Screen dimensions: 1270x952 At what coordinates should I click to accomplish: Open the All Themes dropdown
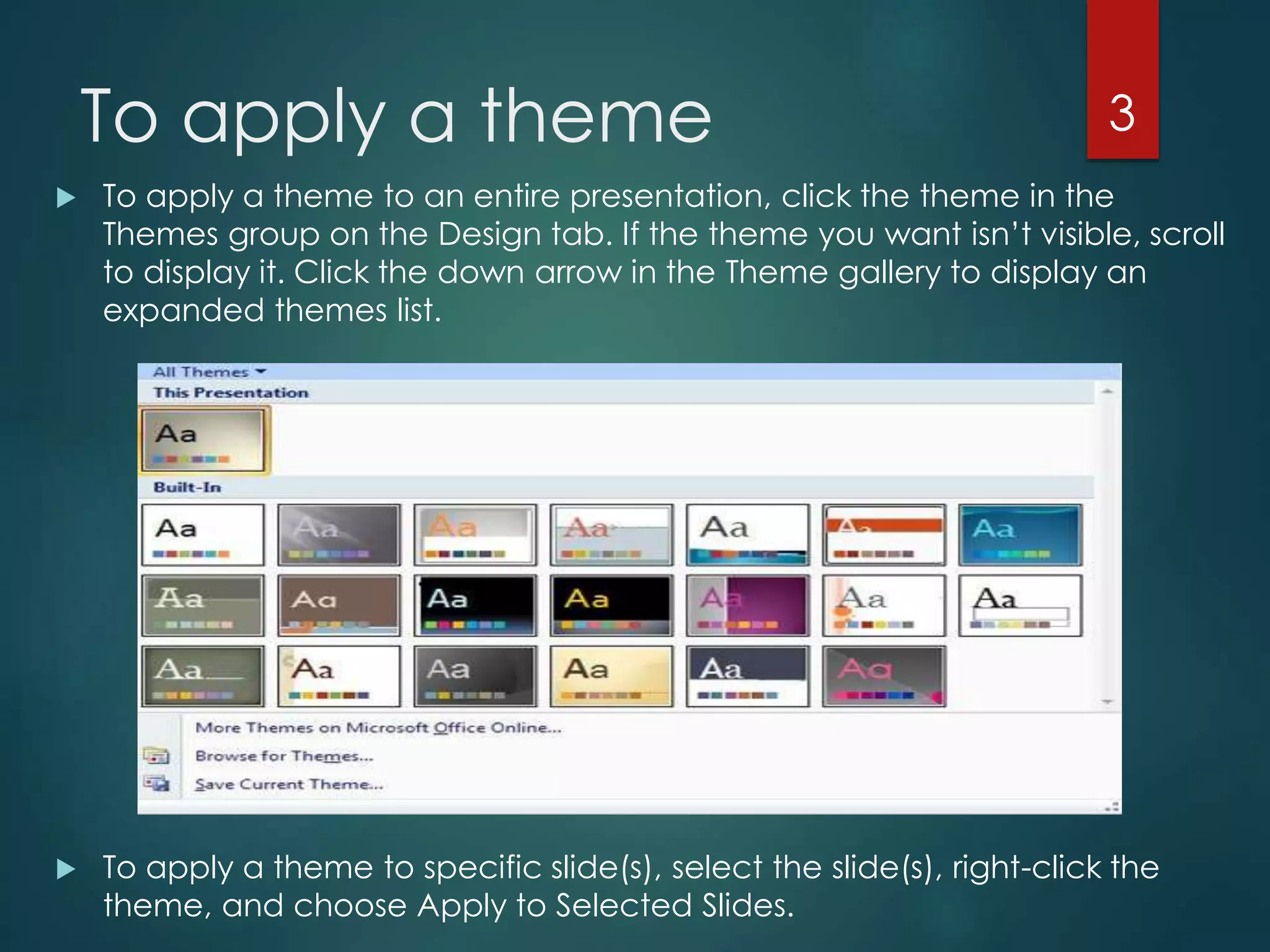click(x=209, y=372)
